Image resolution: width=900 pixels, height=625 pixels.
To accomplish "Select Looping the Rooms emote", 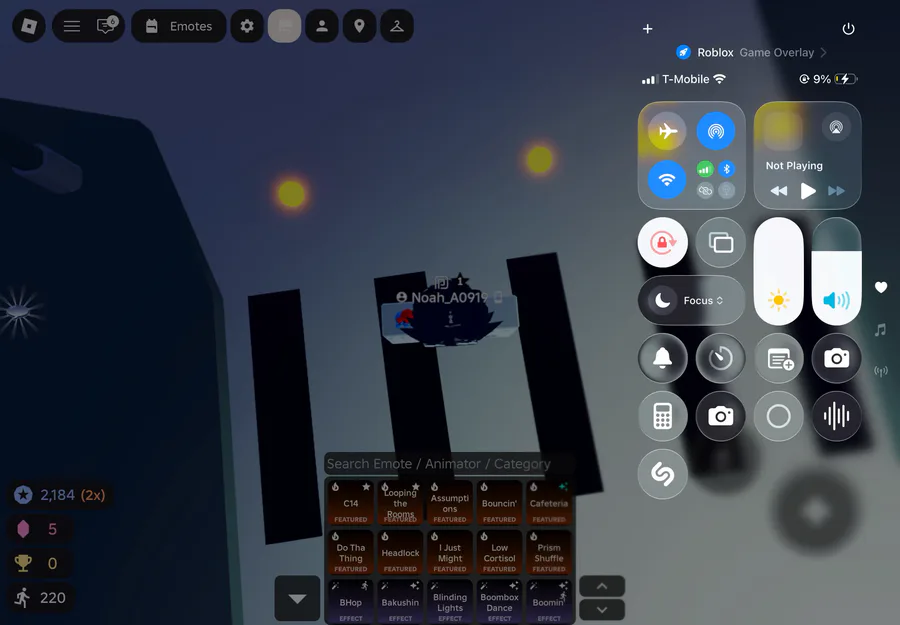I will pyautogui.click(x=400, y=503).
